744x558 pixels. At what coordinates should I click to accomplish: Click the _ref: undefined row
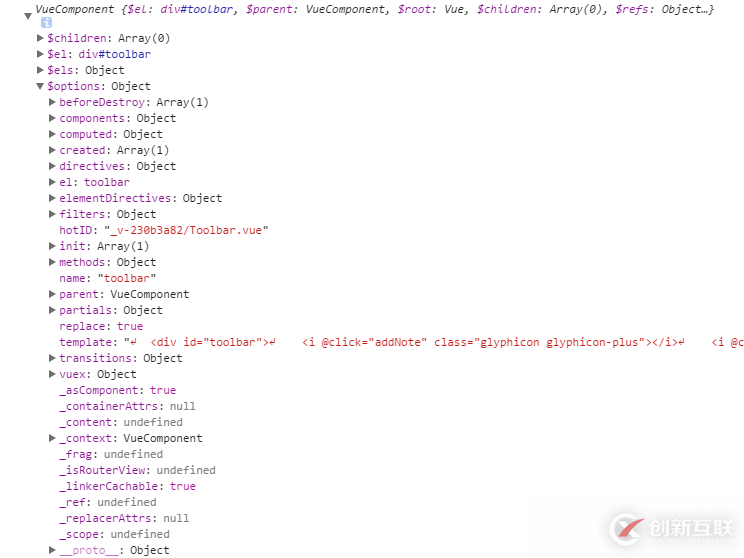[x=108, y=502]
